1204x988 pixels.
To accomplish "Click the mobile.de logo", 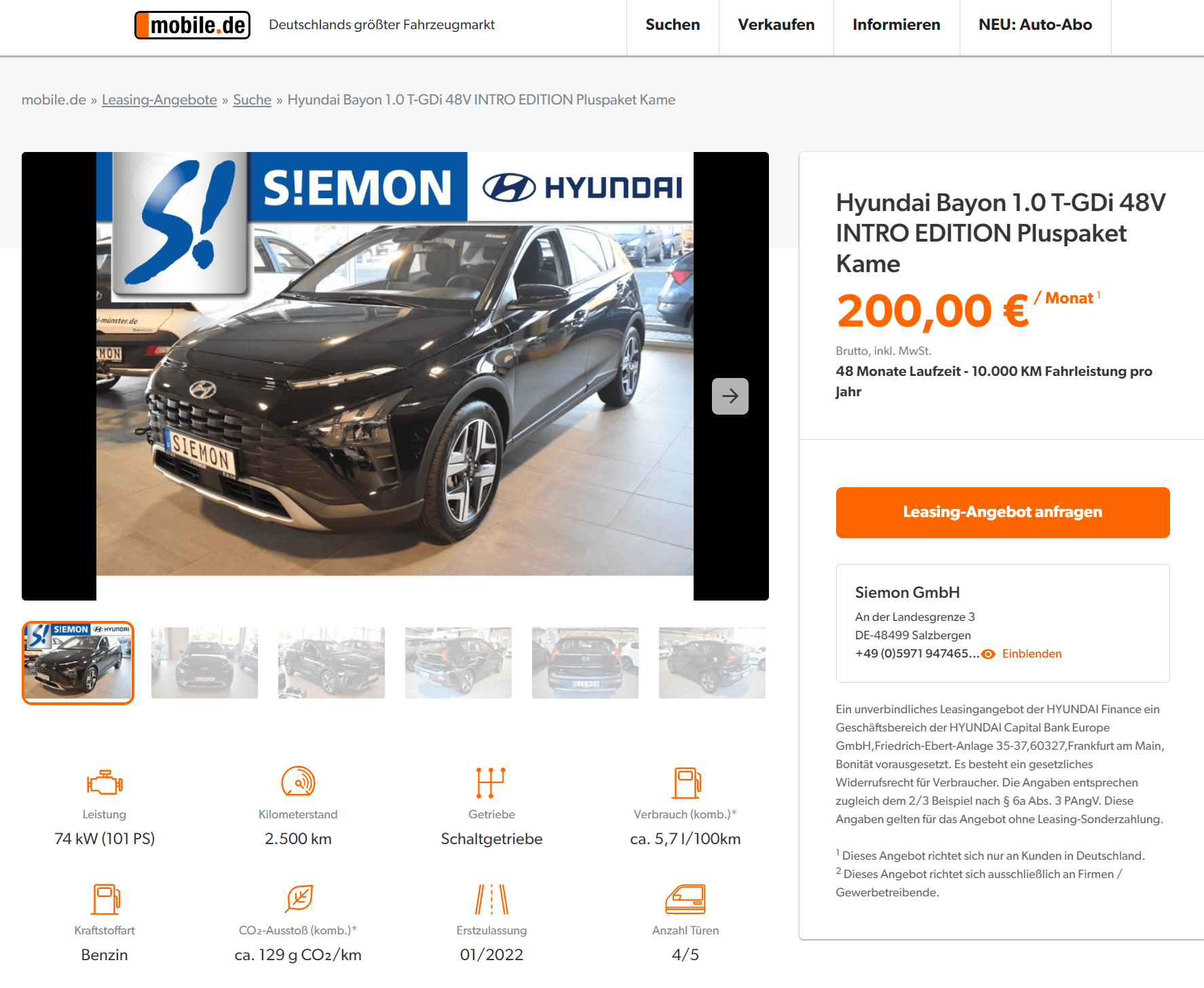I will pos(192,25).
